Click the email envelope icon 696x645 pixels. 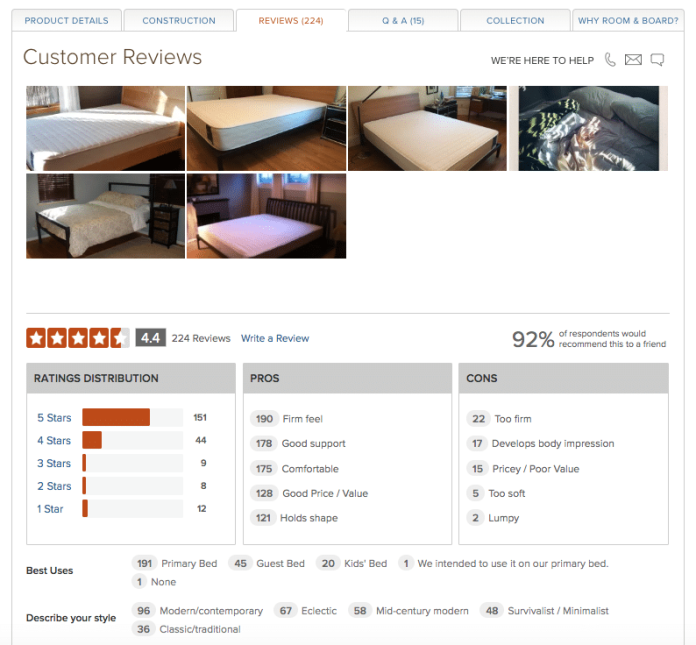click(633, 59)
